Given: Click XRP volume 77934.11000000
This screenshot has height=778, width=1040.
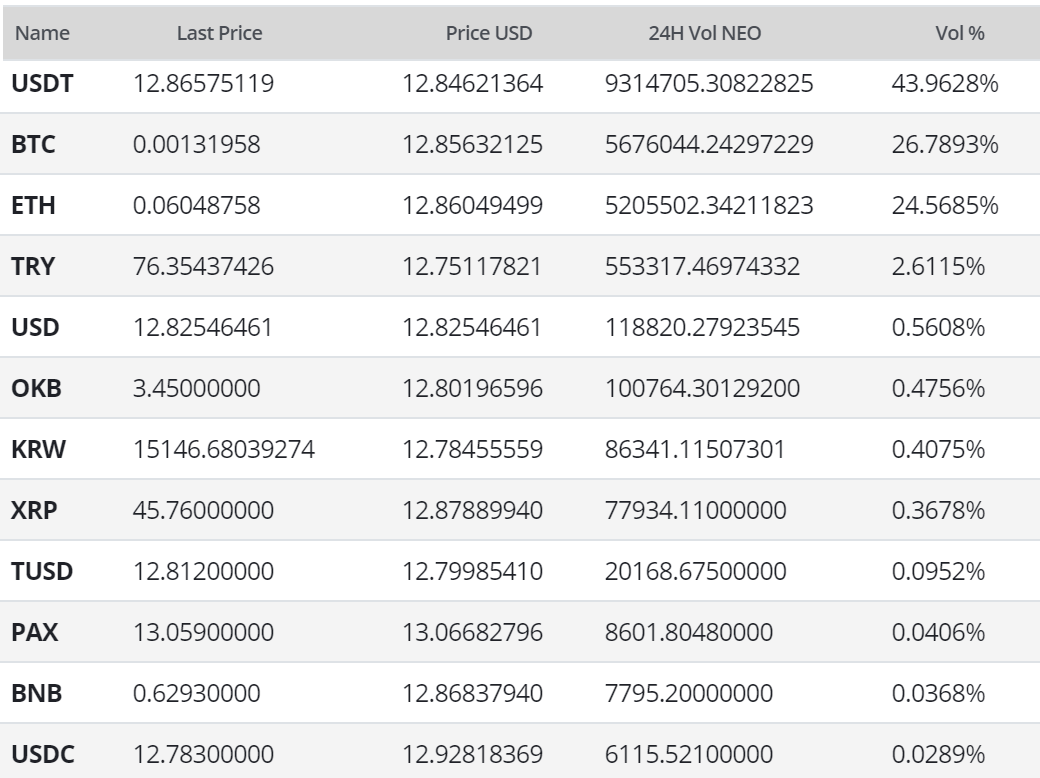Looking at the screenshot, I should click(x=696, y=511).
